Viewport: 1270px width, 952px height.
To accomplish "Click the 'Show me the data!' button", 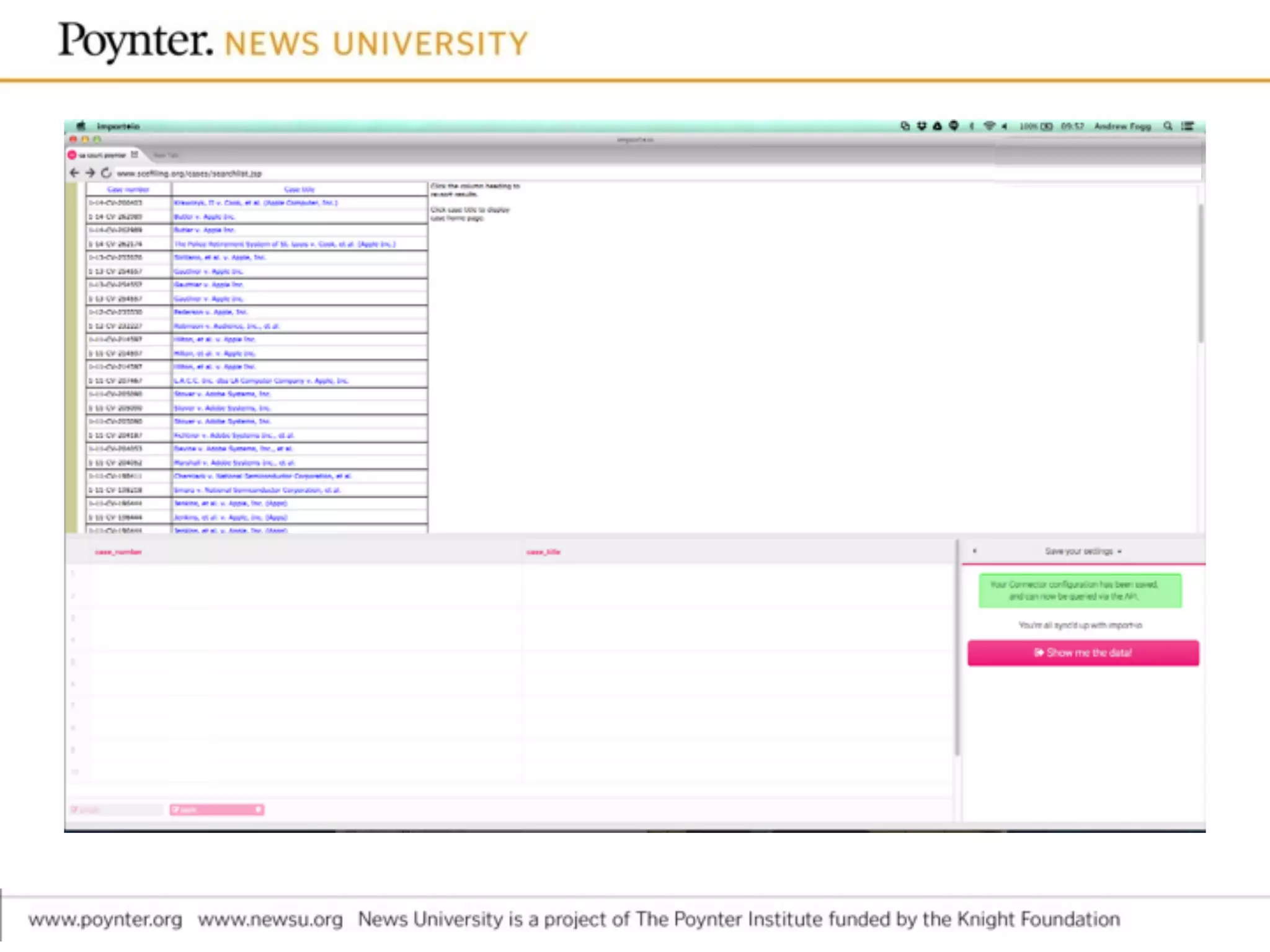I will 1083,653.
